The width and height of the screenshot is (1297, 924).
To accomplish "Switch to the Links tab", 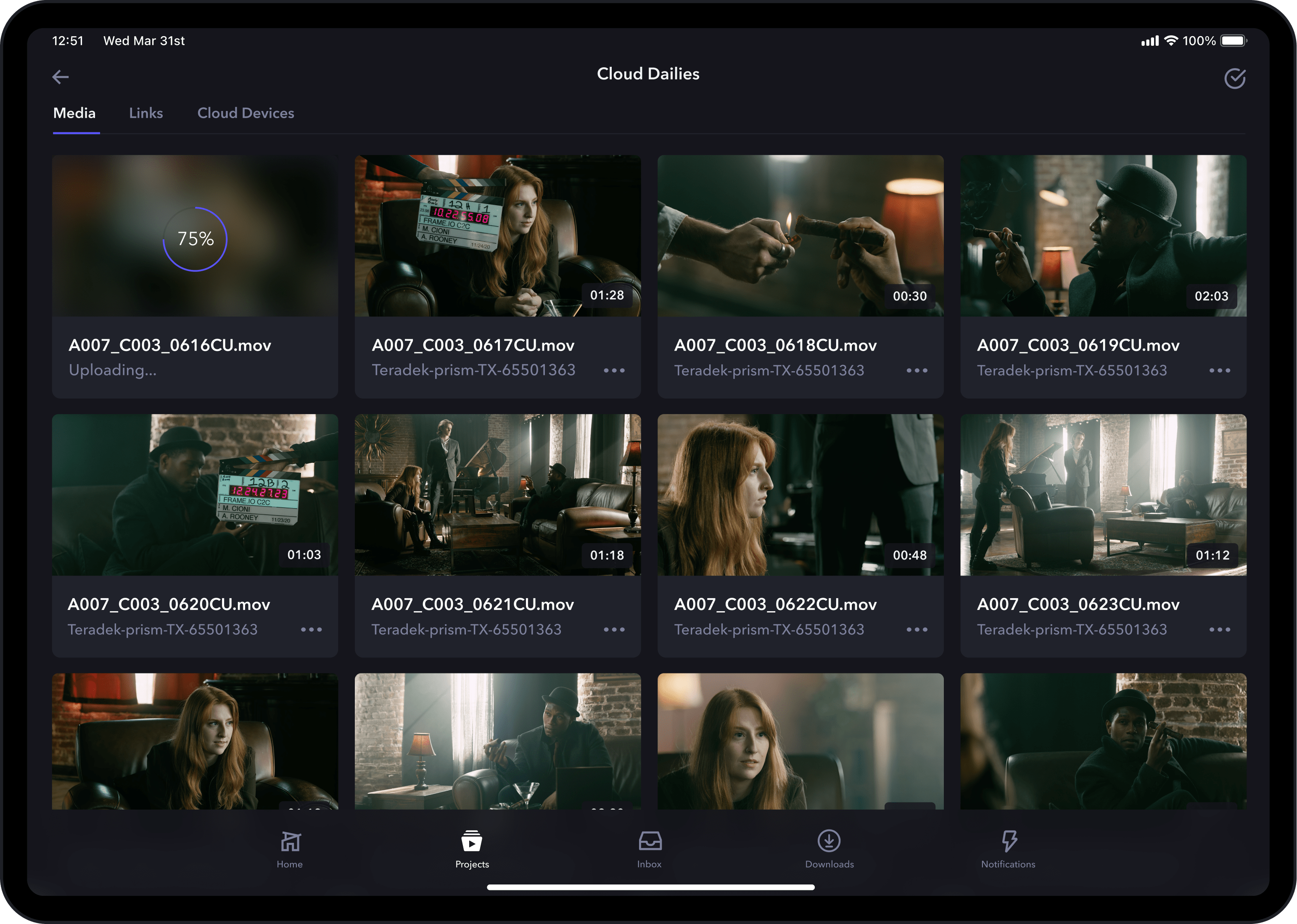I will (146, 113).
